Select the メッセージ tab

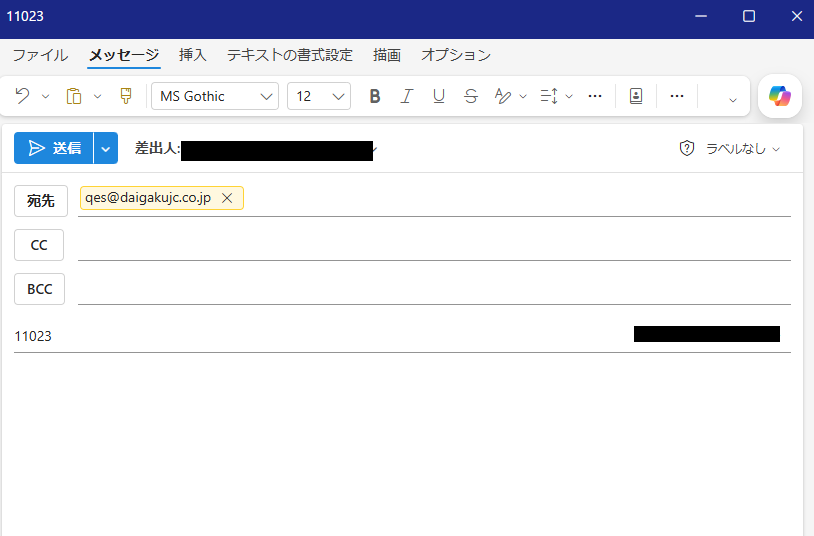coord(124,55)
